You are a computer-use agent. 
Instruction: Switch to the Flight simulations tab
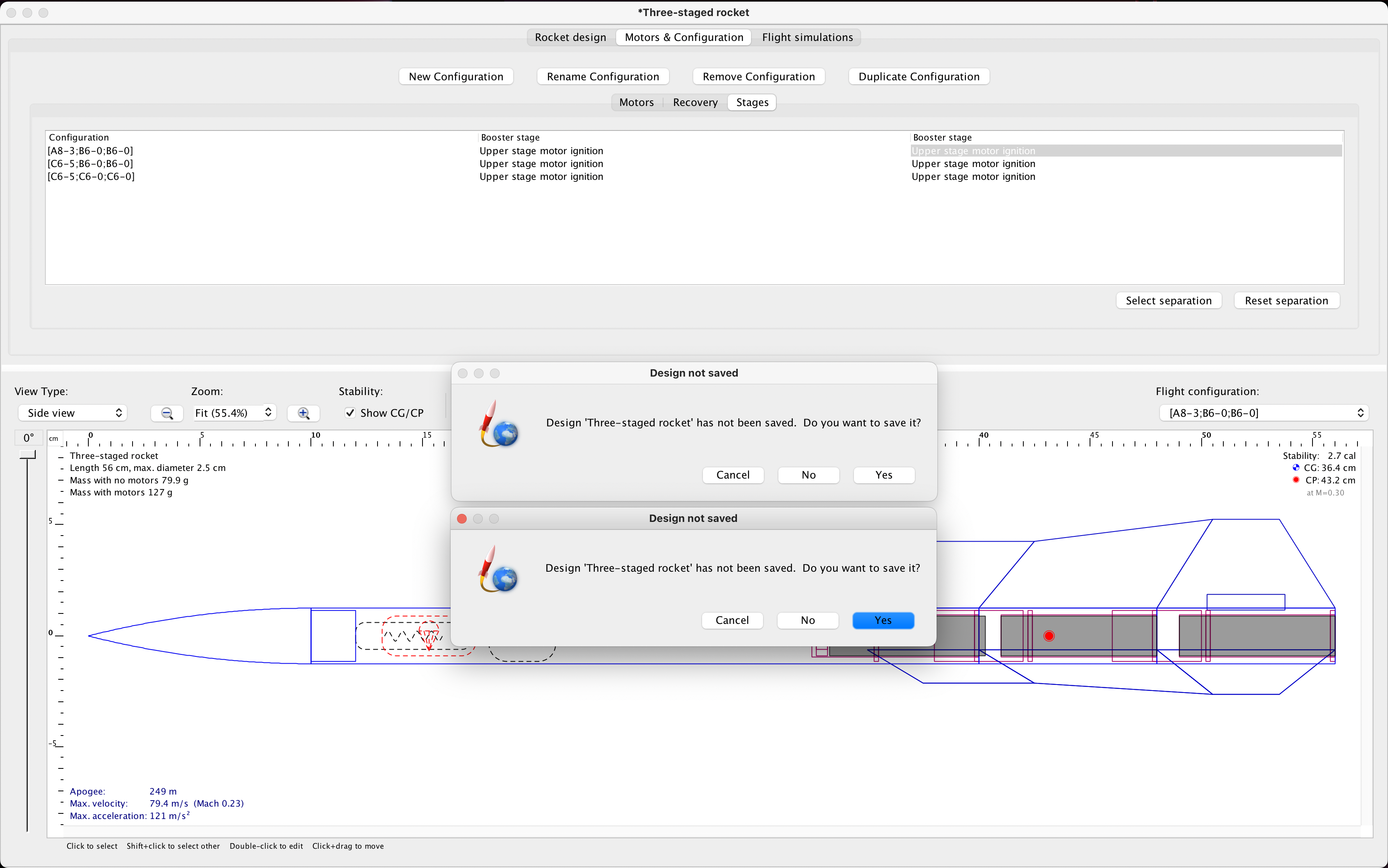807,37
